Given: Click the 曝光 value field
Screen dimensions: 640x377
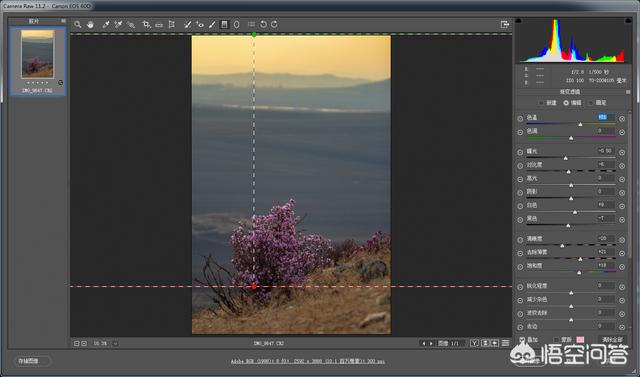Looking at the screenshot, I should pos(606,151).
